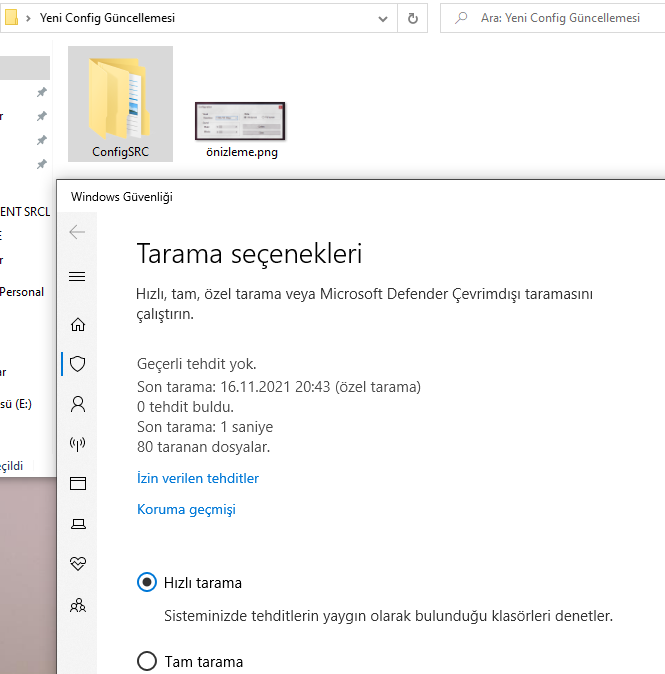Click the '80 taranan dosyalar.' text
Viewport: 665px width, 674px height.
pyautogui.click(x=203, y=447)
